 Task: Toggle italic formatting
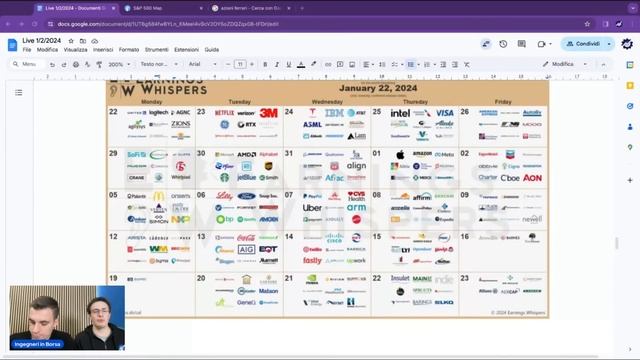click(277, 64)
